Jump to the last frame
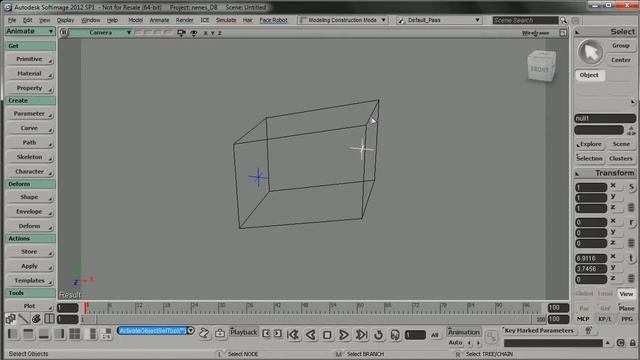The image size is (640, 360). [x=361, y=335]
